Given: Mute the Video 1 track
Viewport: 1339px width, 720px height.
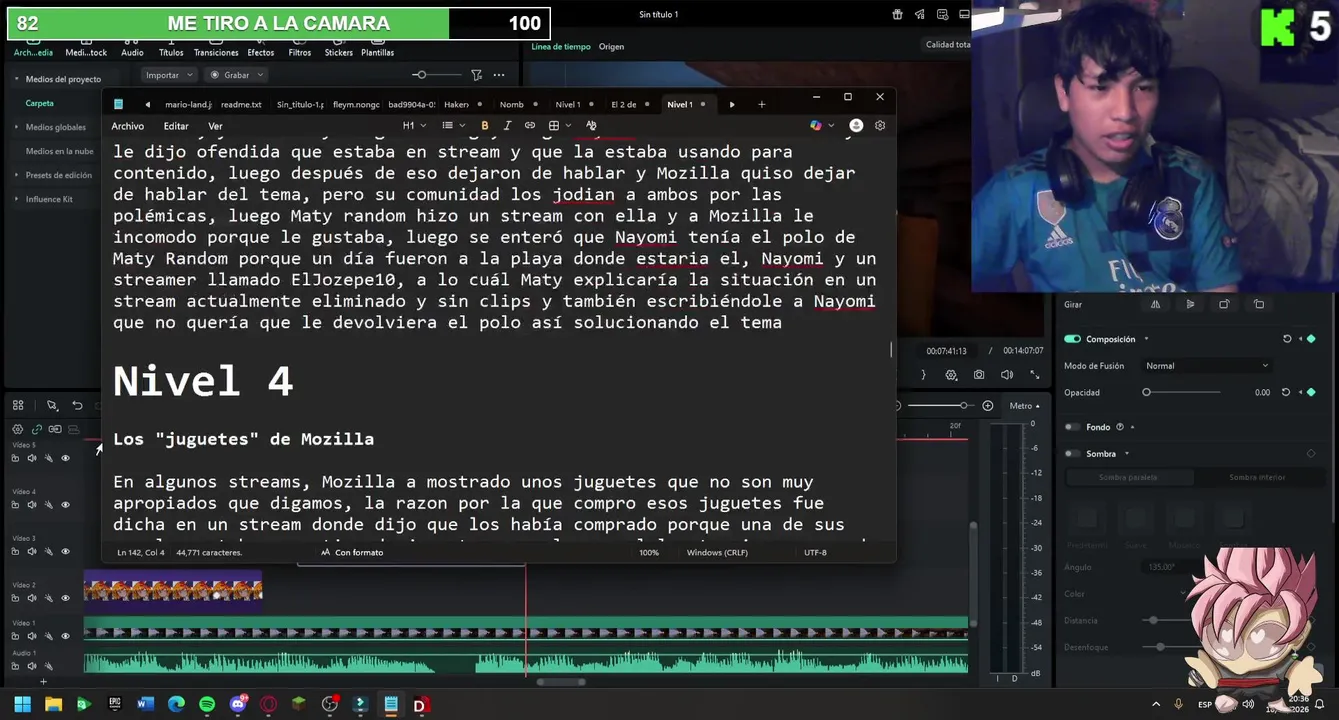Looking at the screenshot, I should click(32, 636).
